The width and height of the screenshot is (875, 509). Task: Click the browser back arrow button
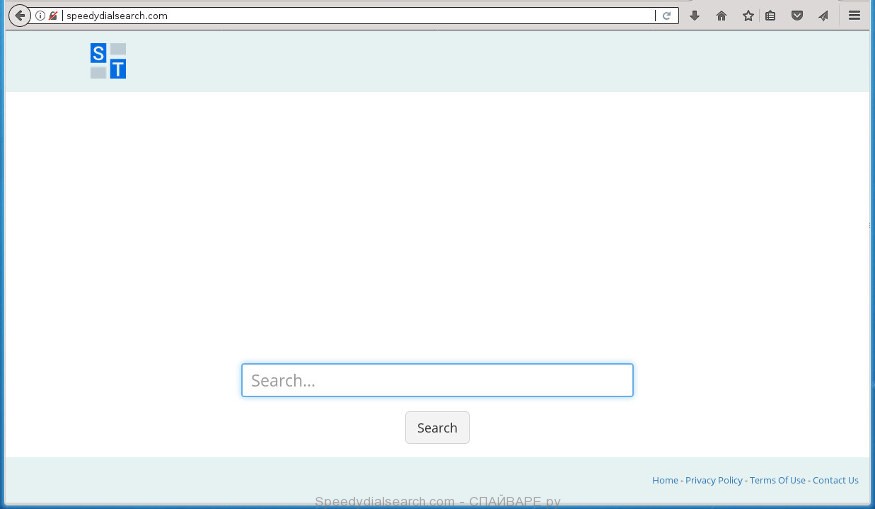pos(18,15)
